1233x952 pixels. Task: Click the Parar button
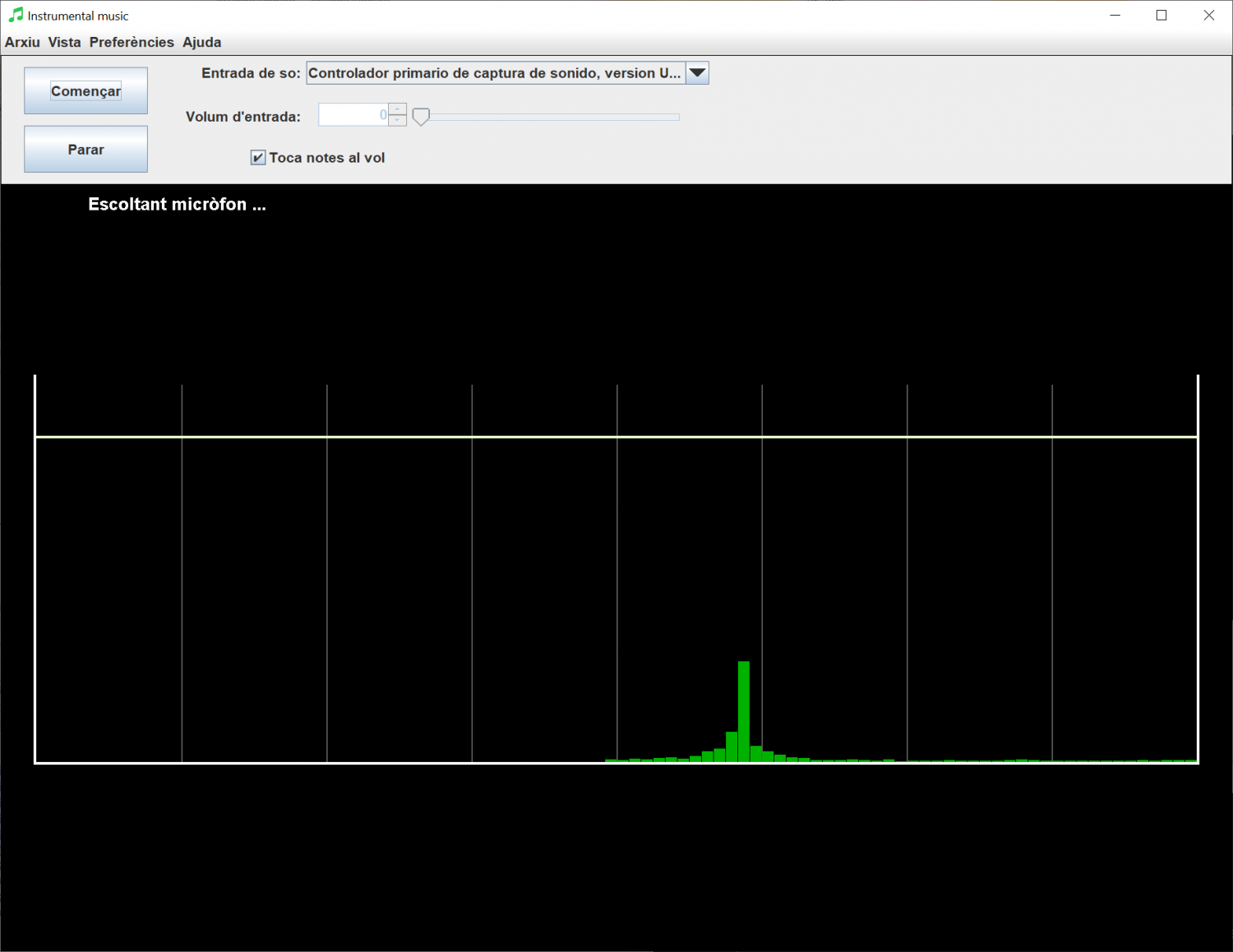click(85, 149)
